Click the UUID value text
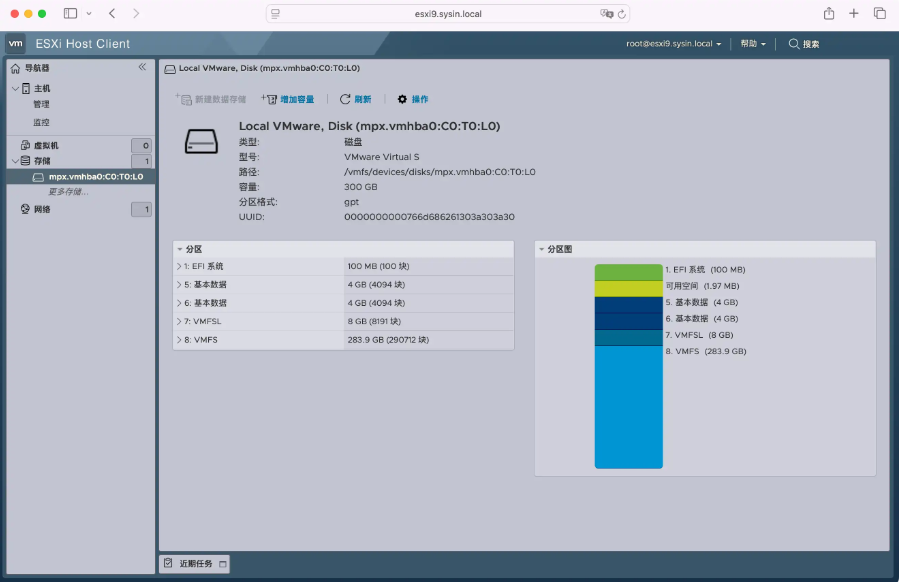The width and height of the screenshot is (899, 582). (x=429, y=217)
